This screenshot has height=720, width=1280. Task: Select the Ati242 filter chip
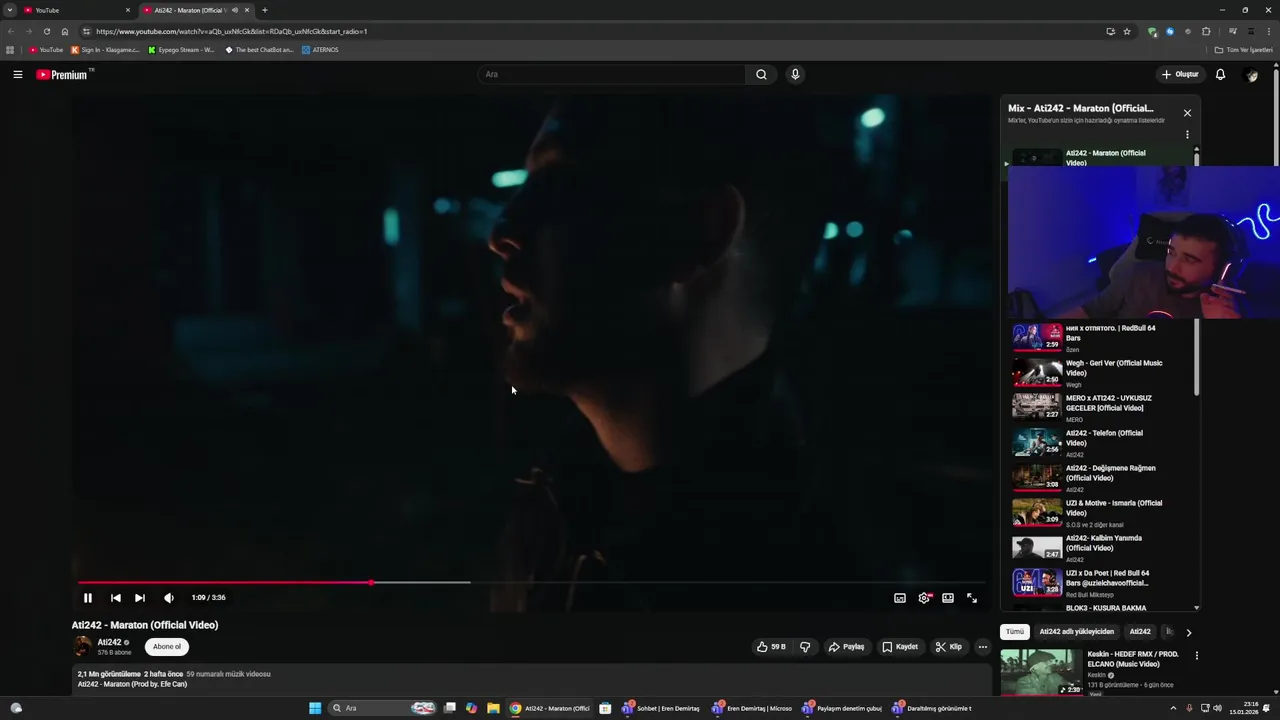(1140, 632)
